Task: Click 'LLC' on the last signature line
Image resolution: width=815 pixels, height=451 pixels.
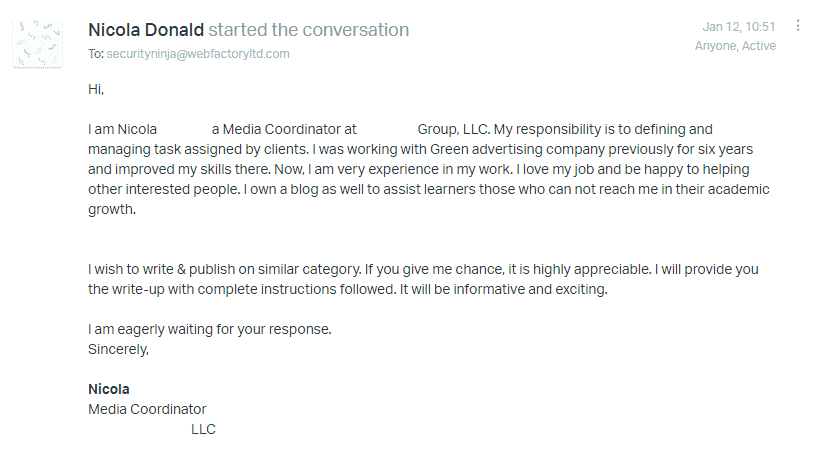Action: [x=203, y=430]
